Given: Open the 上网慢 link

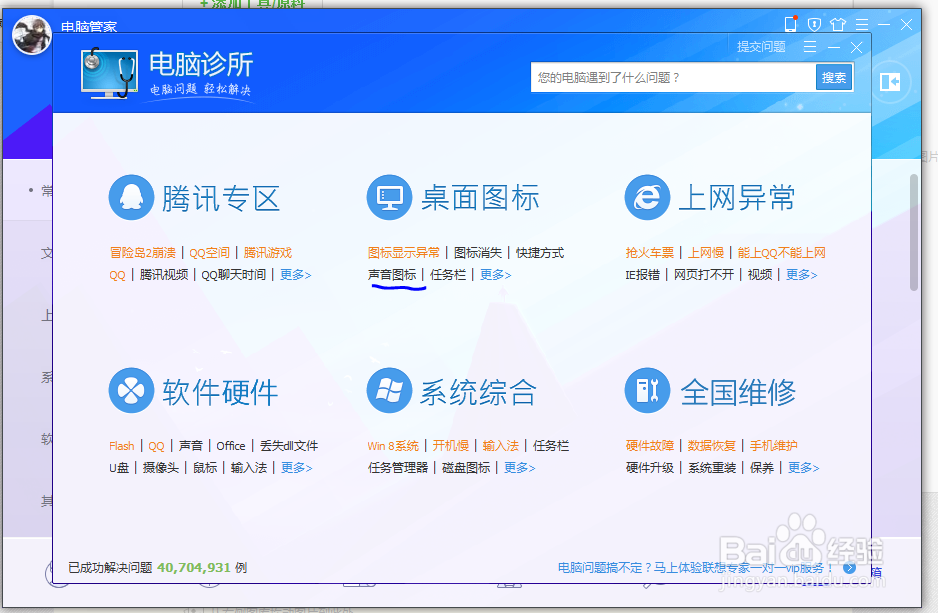Looking at the screenshot, I should pos(706,252).
